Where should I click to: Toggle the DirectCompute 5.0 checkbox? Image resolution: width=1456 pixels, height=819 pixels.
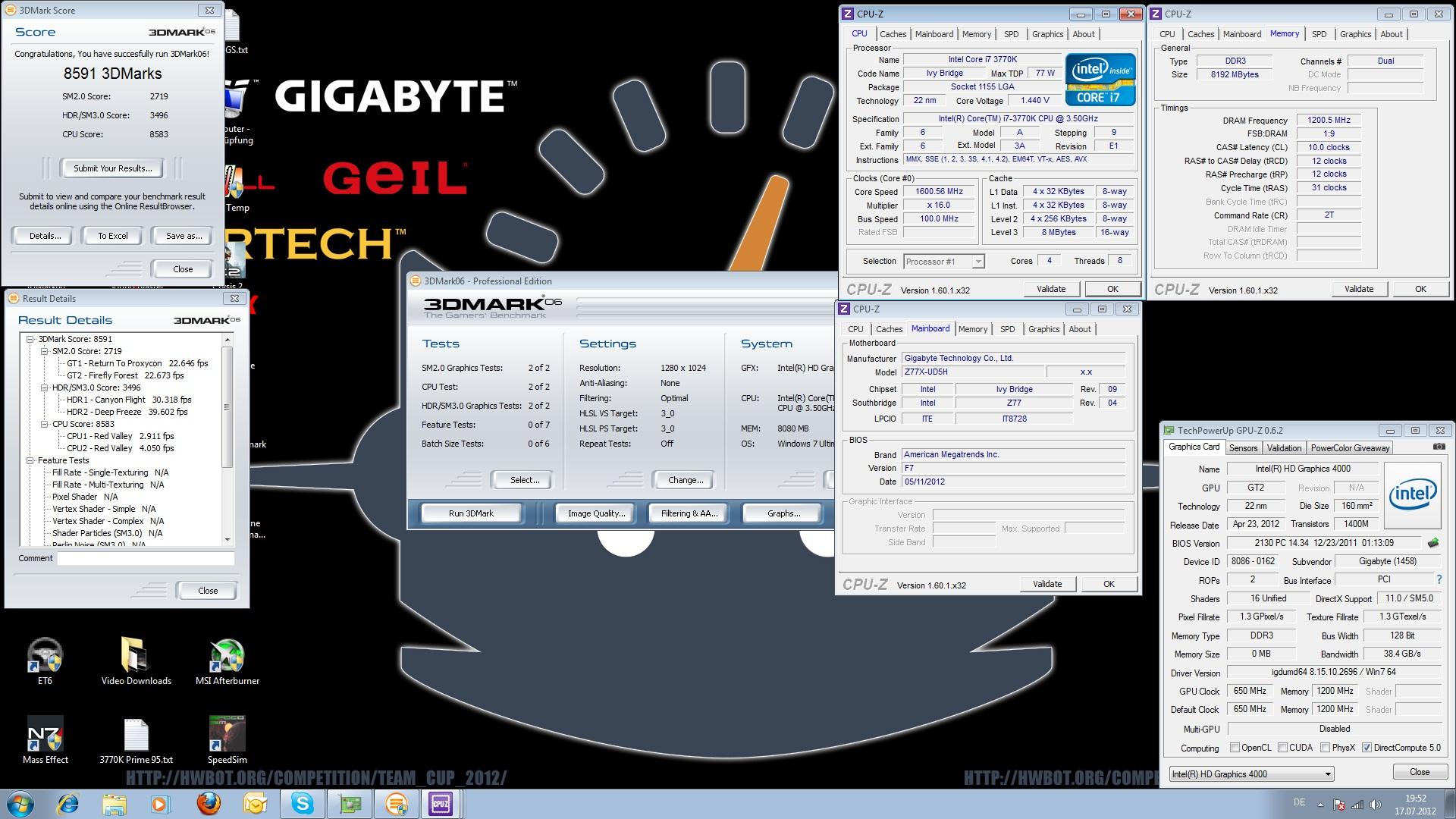coord(1367,748)
